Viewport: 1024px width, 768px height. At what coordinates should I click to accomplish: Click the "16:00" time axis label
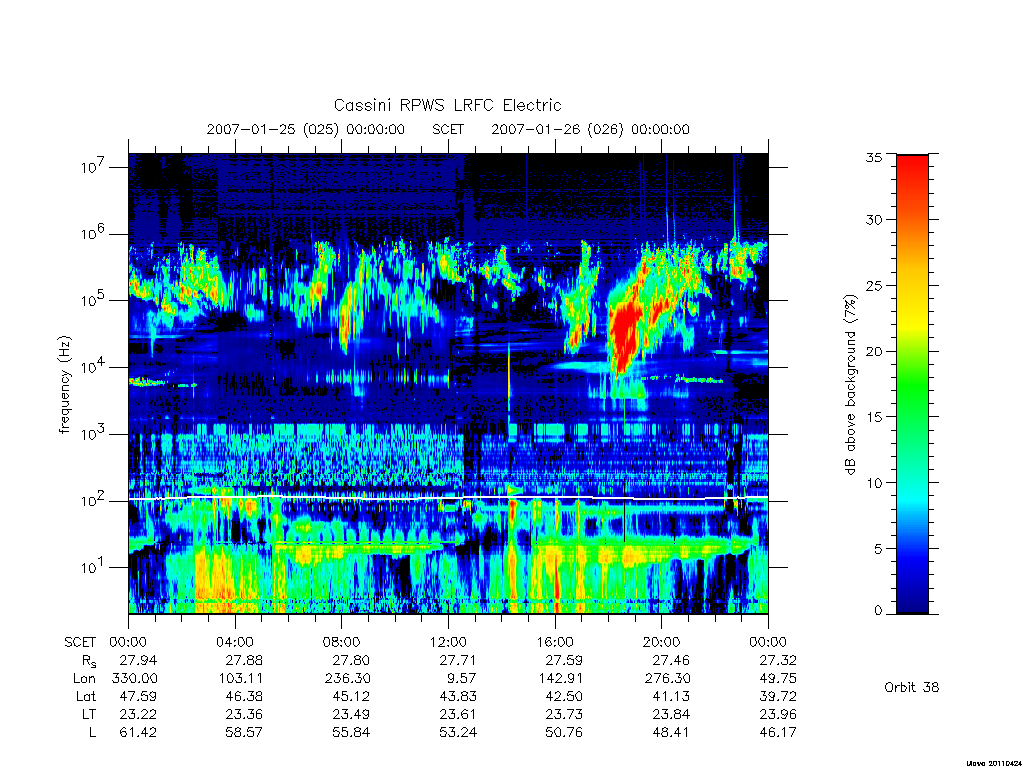tap(554, 642)
